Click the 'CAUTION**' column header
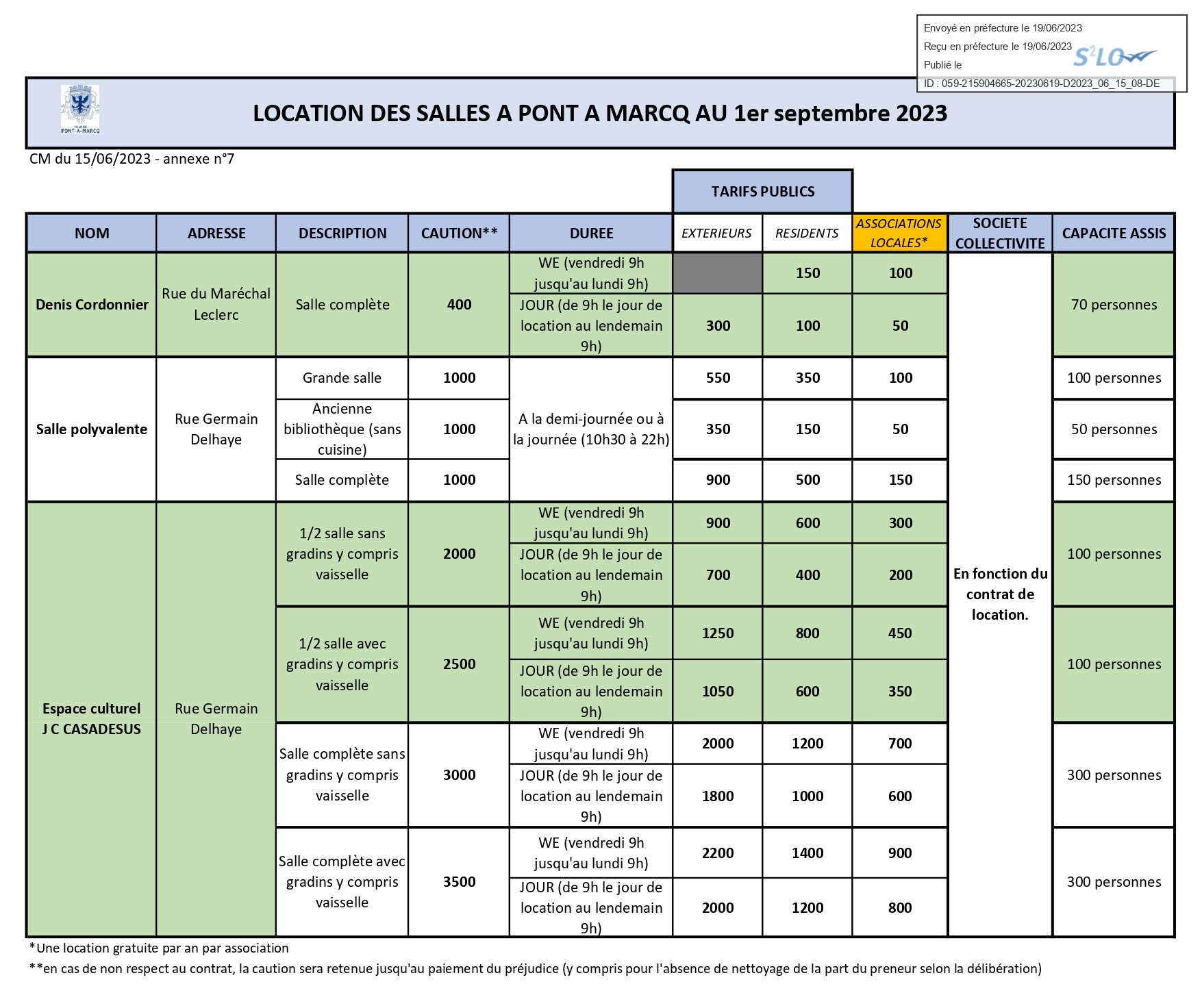This screenshot has height=1008, width=1202. pos(459,233)
